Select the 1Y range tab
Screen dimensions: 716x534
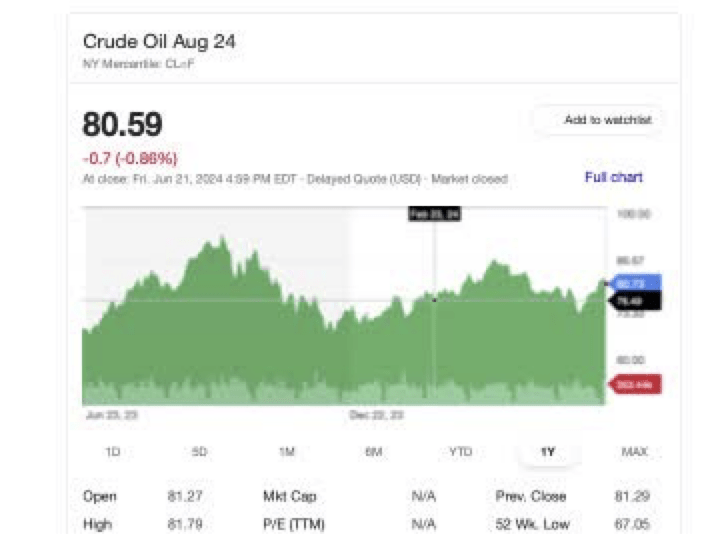click(548, 452)
